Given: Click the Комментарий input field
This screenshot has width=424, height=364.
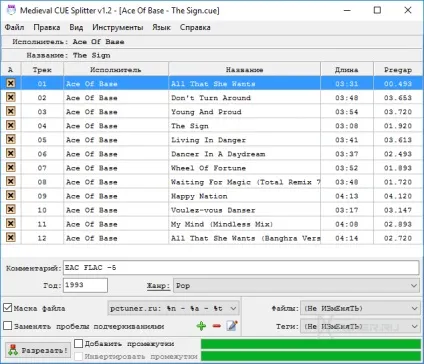Looking at the screenshot, I should 241,268.
